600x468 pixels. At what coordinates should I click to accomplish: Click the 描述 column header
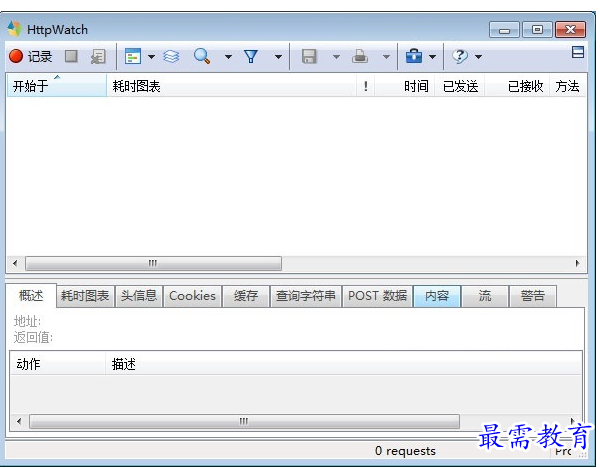[x=343, y=364]
